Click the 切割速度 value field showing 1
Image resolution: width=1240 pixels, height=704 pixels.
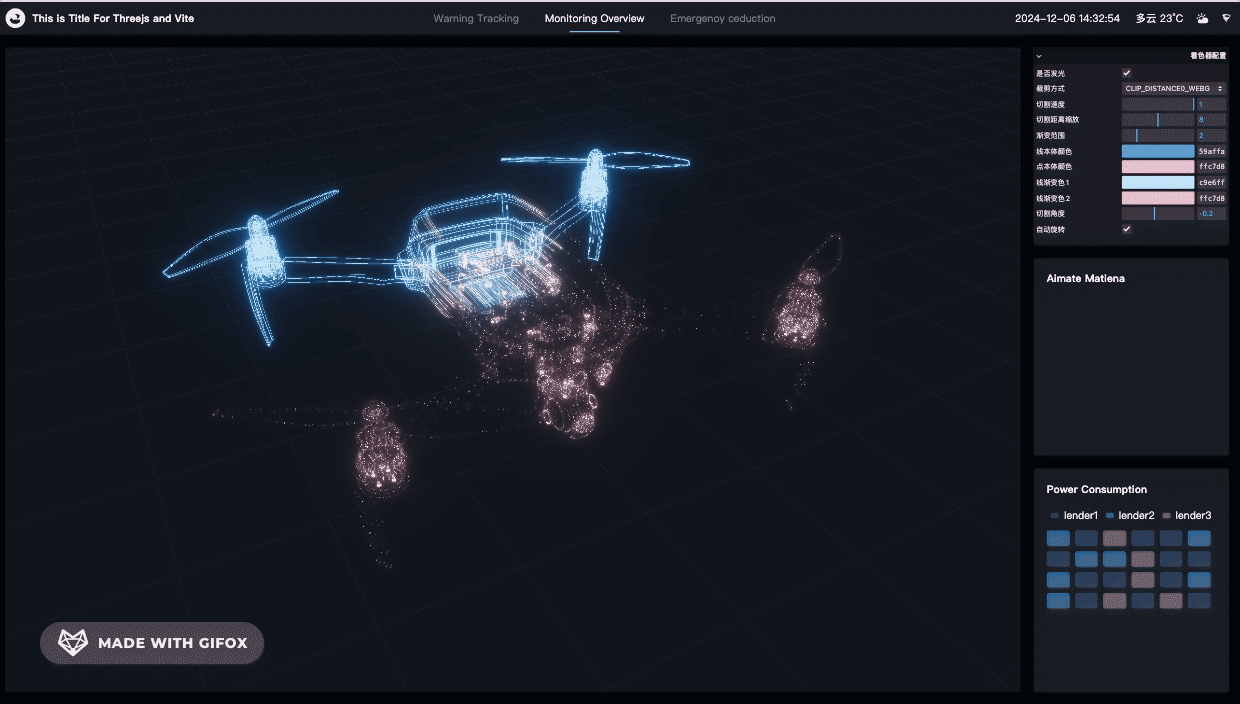pos(1211,104)
